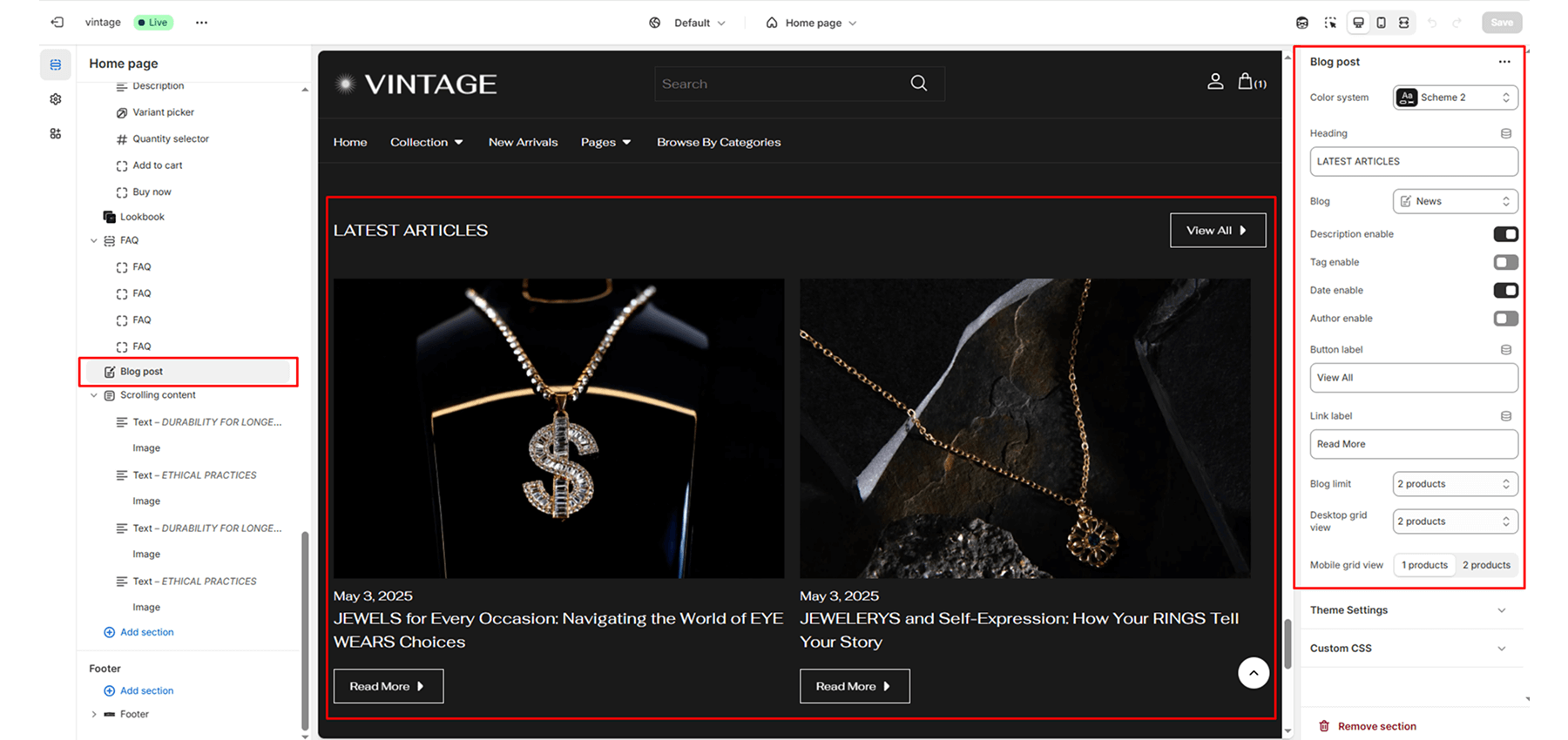
Task: Select 1 products mobile grid view
Action: coord(1424,565)
